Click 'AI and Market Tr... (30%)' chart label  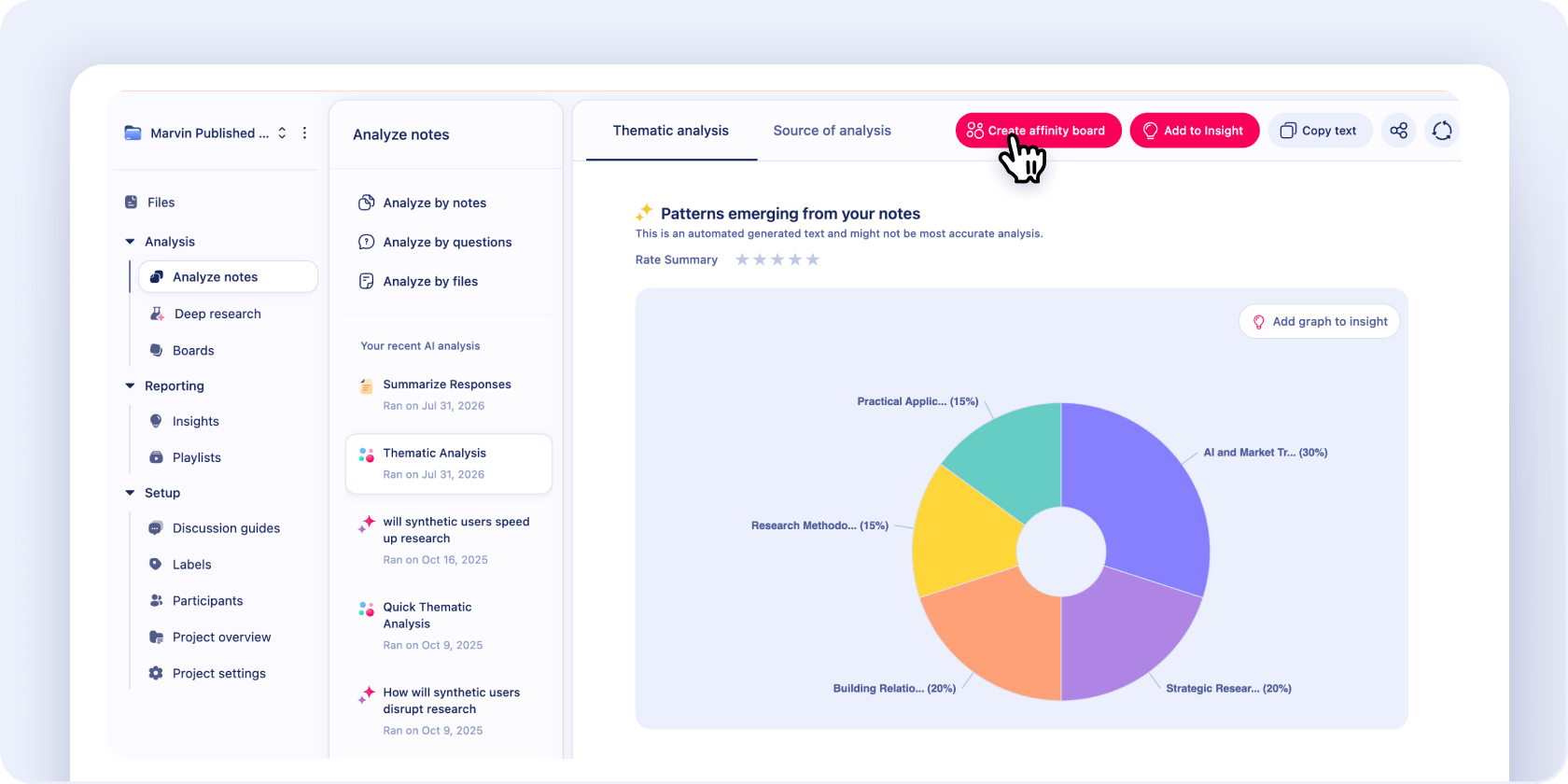[1265, 453]
